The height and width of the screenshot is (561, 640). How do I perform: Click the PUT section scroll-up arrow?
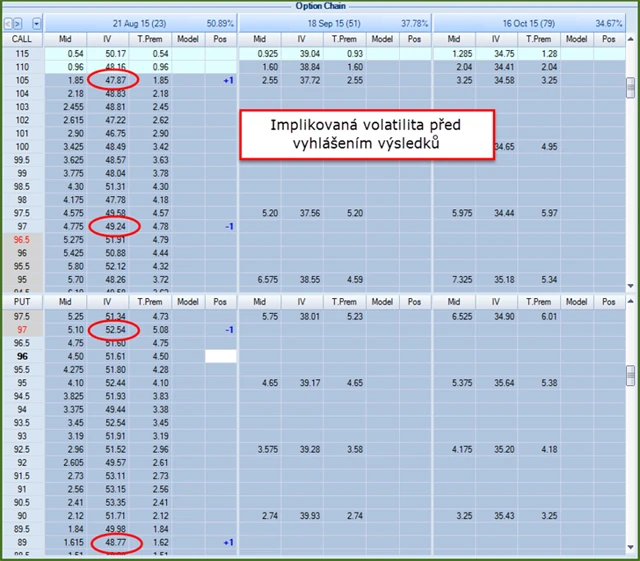click(x=631, y=301)
